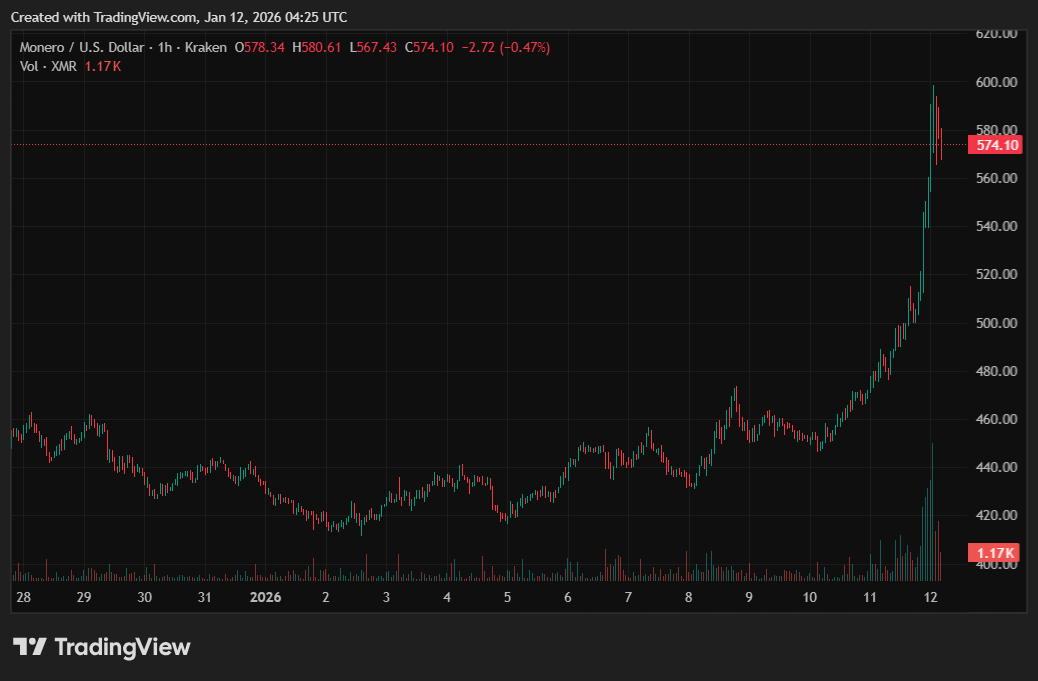Select the 620.00 label on price axis
The height and width of the screenshot is (681, 1038).
tap(996, 33)
